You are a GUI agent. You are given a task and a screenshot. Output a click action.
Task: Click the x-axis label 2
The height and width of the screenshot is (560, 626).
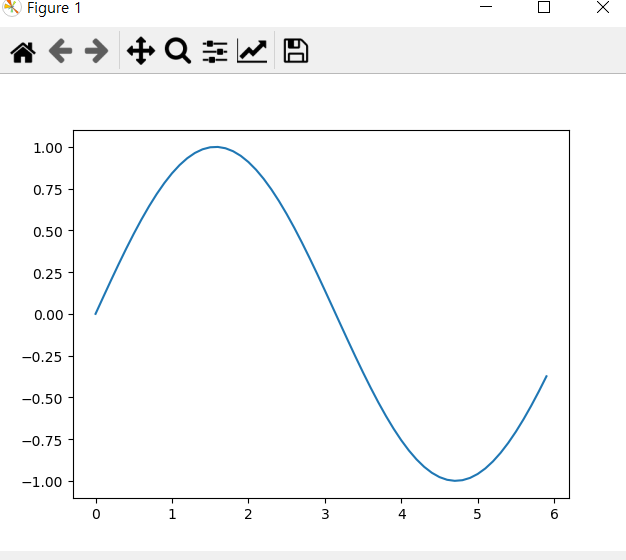248,514
